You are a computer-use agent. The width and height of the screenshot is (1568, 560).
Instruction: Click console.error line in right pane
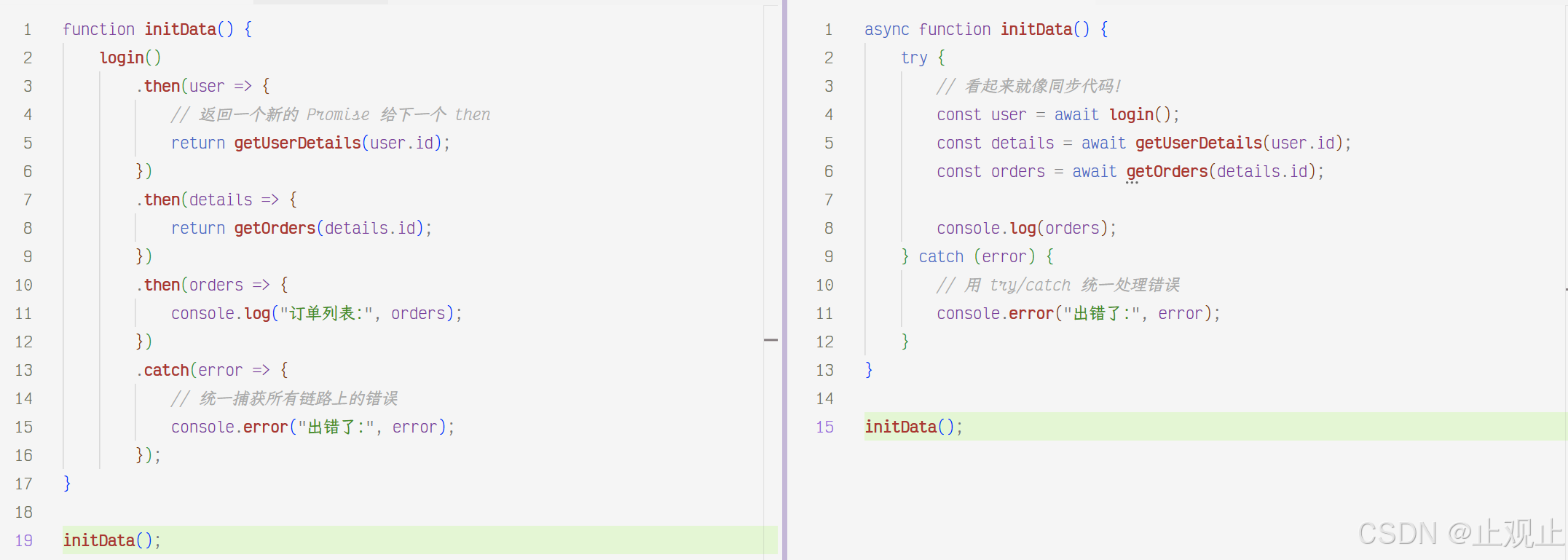(1078, 313)
